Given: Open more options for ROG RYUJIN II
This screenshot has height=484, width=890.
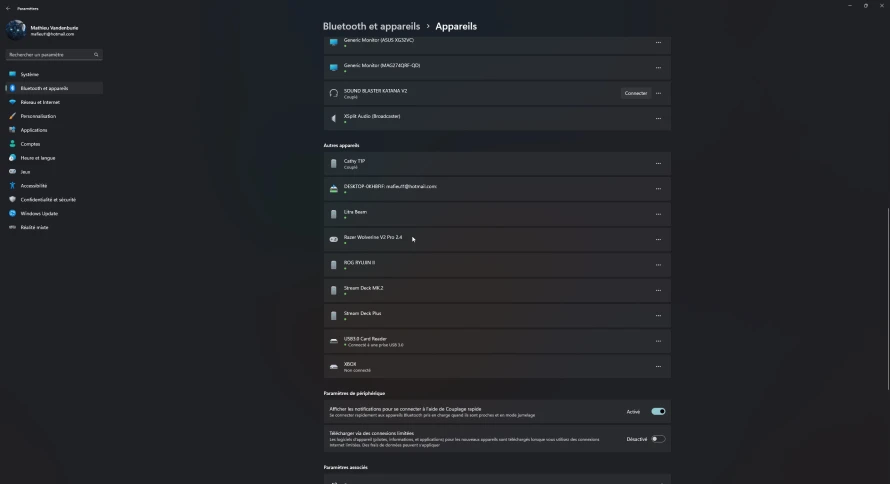Looking at the screenshot, I should point(658,265).
